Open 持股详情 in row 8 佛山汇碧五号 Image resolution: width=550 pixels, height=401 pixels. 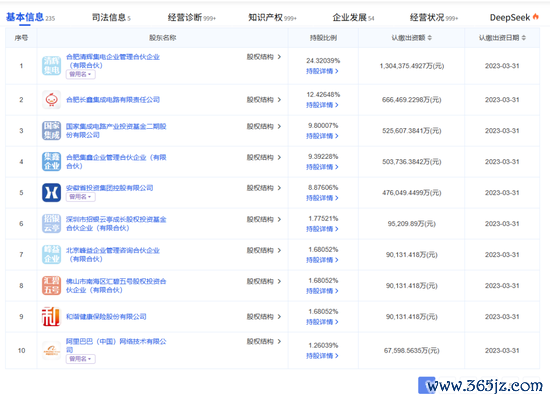click(322, 291)
